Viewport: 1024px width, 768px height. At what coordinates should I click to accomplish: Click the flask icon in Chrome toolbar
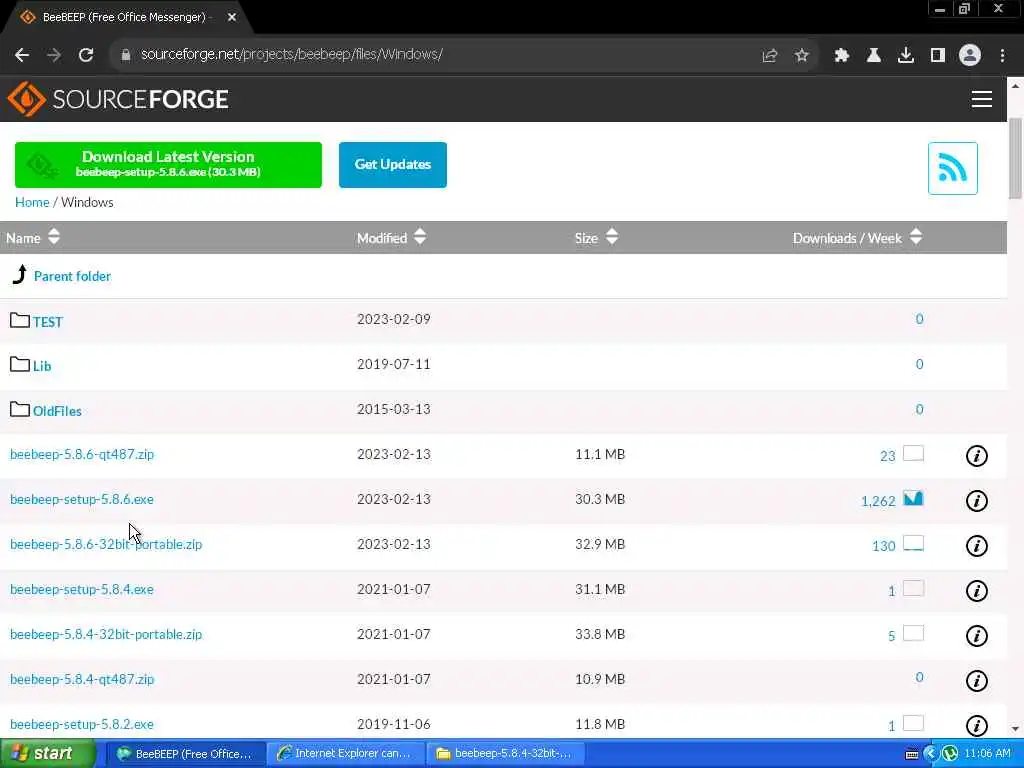[874, 56]
